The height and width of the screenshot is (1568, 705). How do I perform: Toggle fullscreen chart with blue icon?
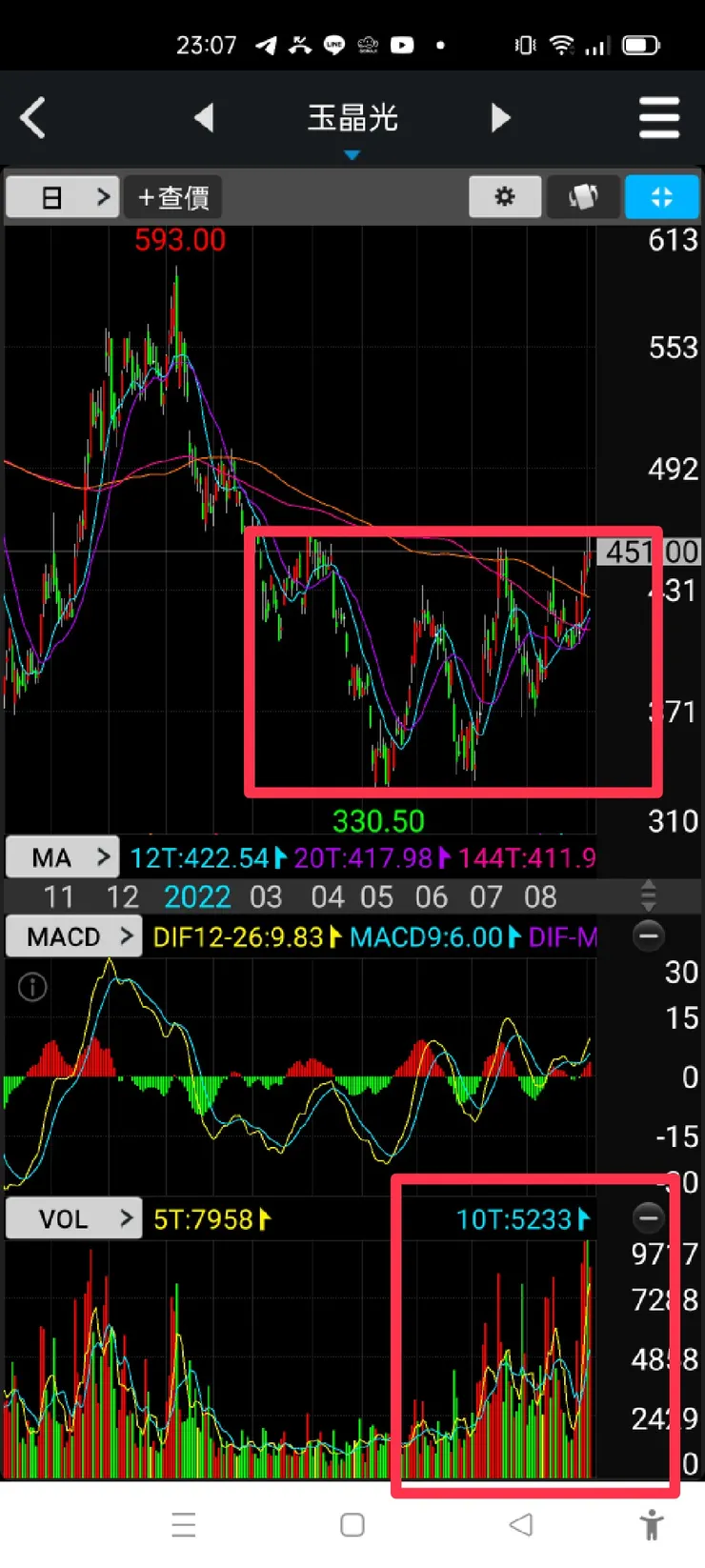[x=661, y=197]
